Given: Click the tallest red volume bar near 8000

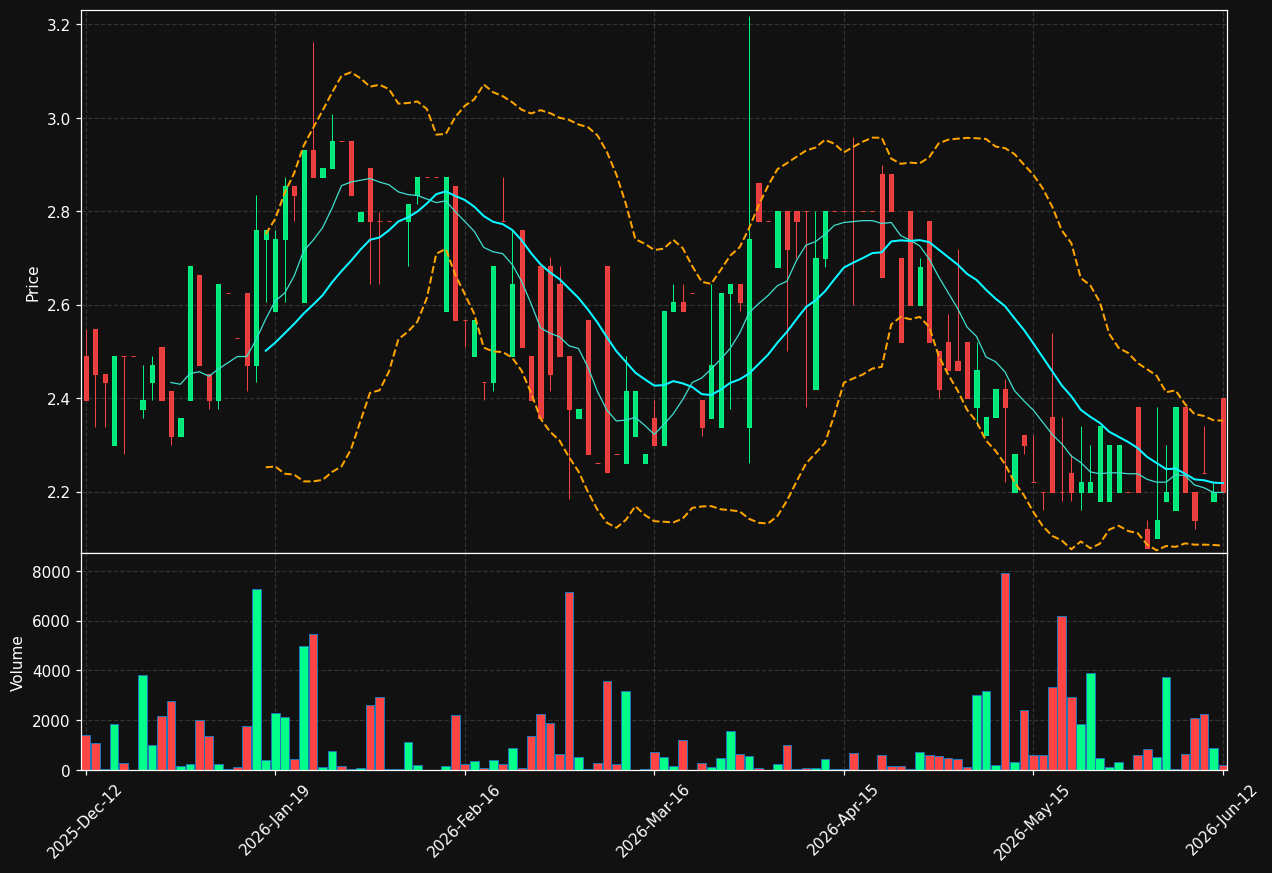Looking at the screenshot, I should point(1005,671).
